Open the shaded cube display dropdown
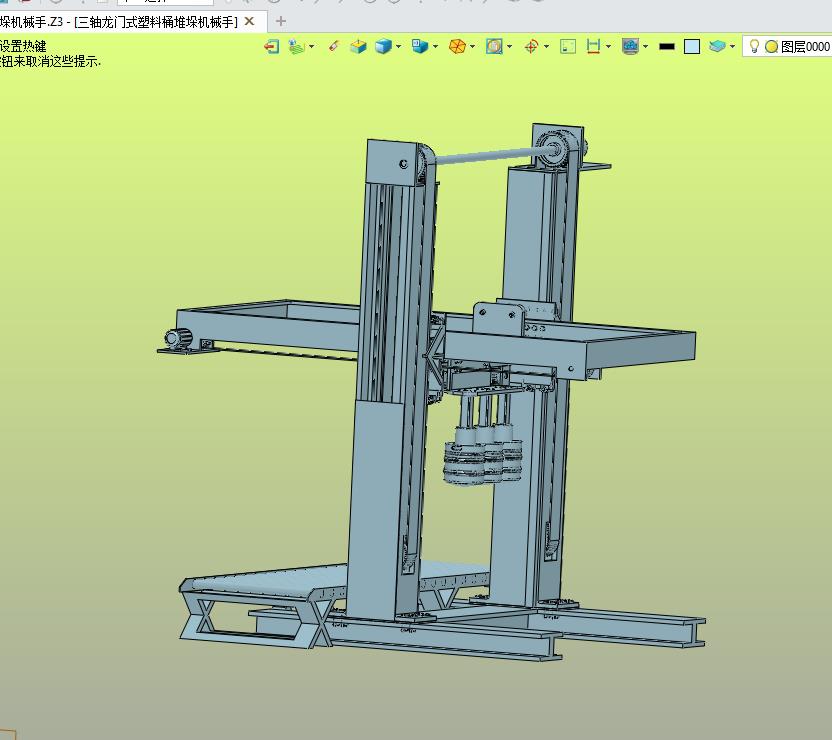Viewport: 832px width, 740px height. coord(398,47)
